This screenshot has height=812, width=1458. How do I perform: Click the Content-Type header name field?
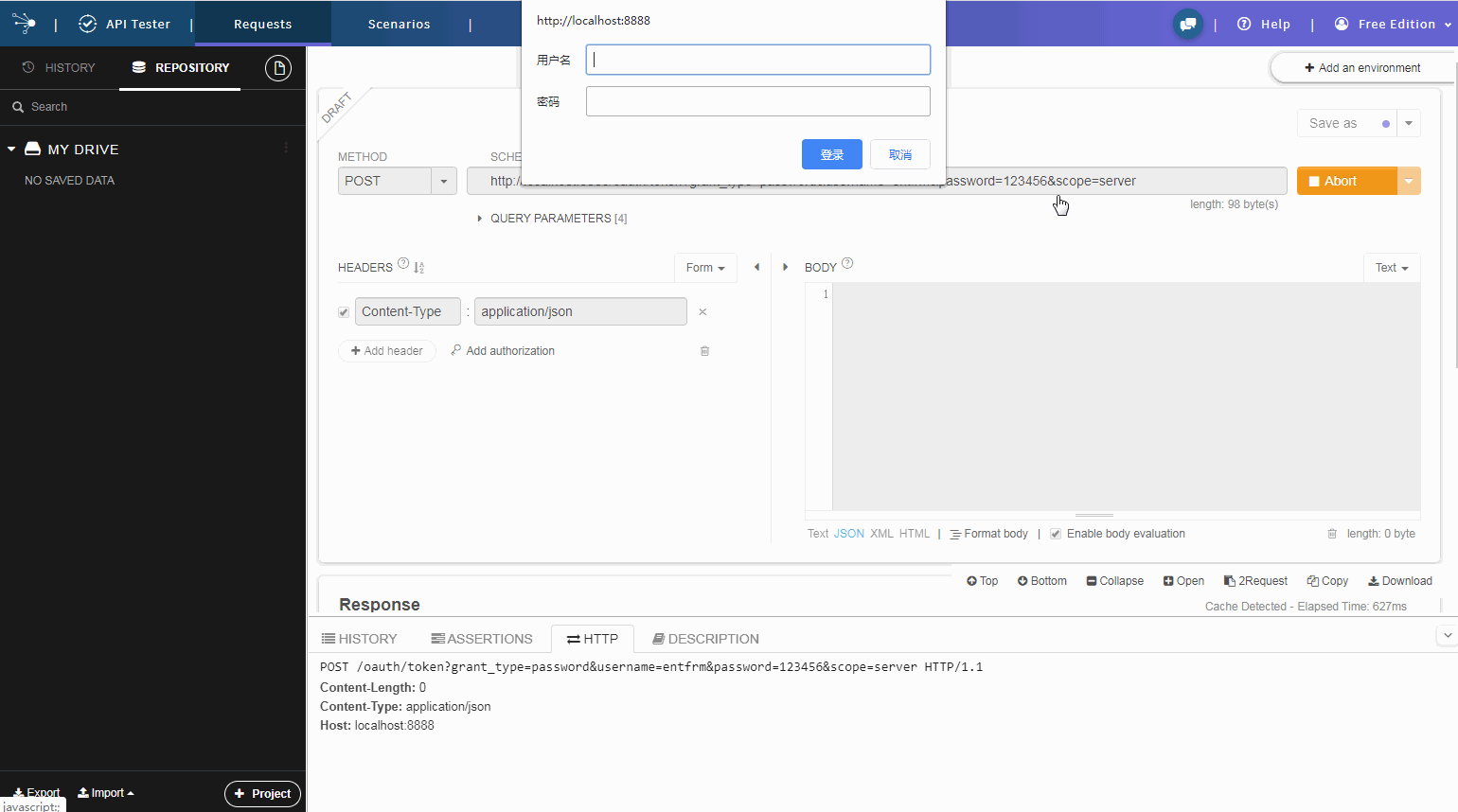pos(408,311)
